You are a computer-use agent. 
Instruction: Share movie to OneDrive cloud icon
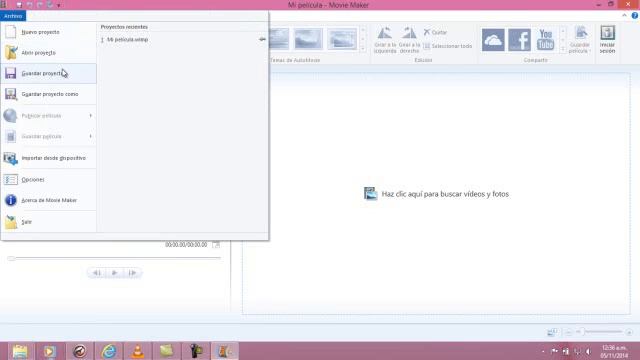click(x=493, y=40)
